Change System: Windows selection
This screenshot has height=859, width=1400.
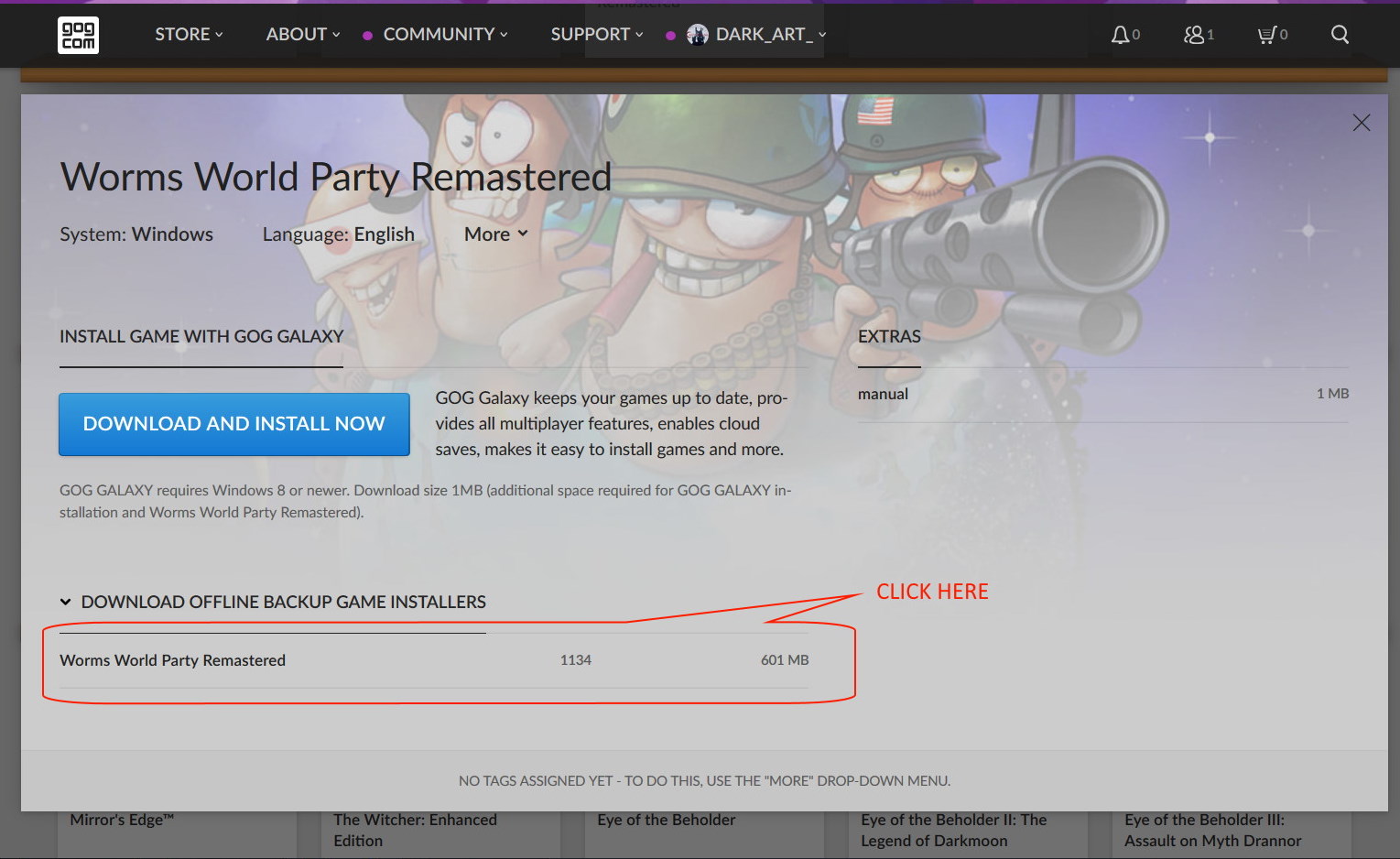[x=136, y=234]
